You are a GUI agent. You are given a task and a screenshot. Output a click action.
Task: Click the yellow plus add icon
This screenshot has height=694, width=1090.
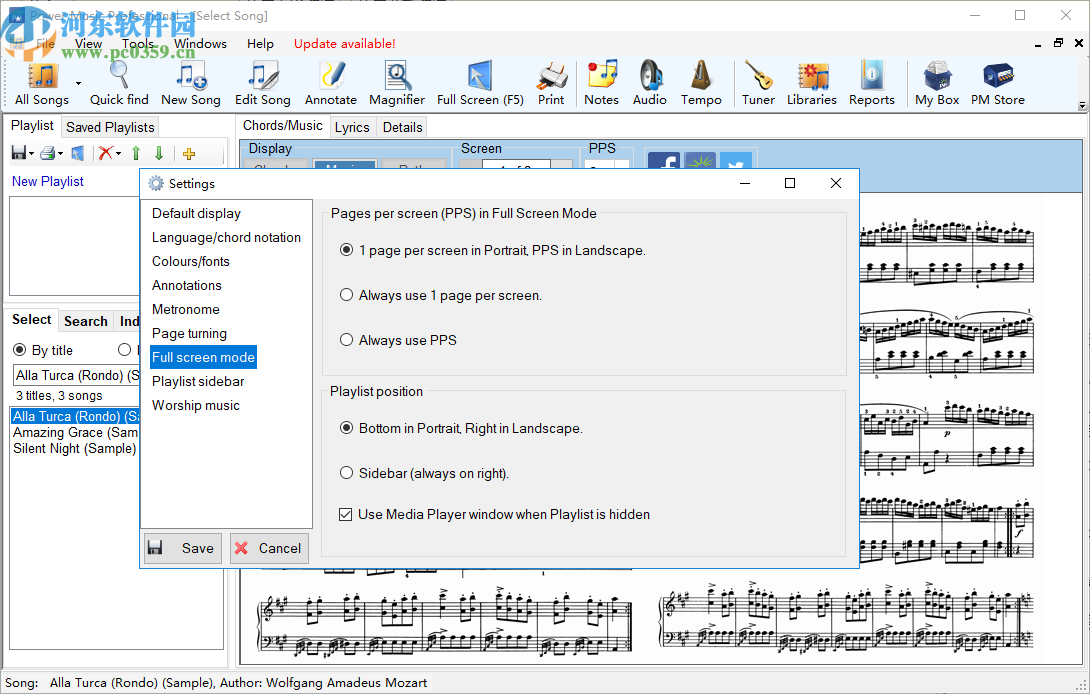[x=189, y=153]
